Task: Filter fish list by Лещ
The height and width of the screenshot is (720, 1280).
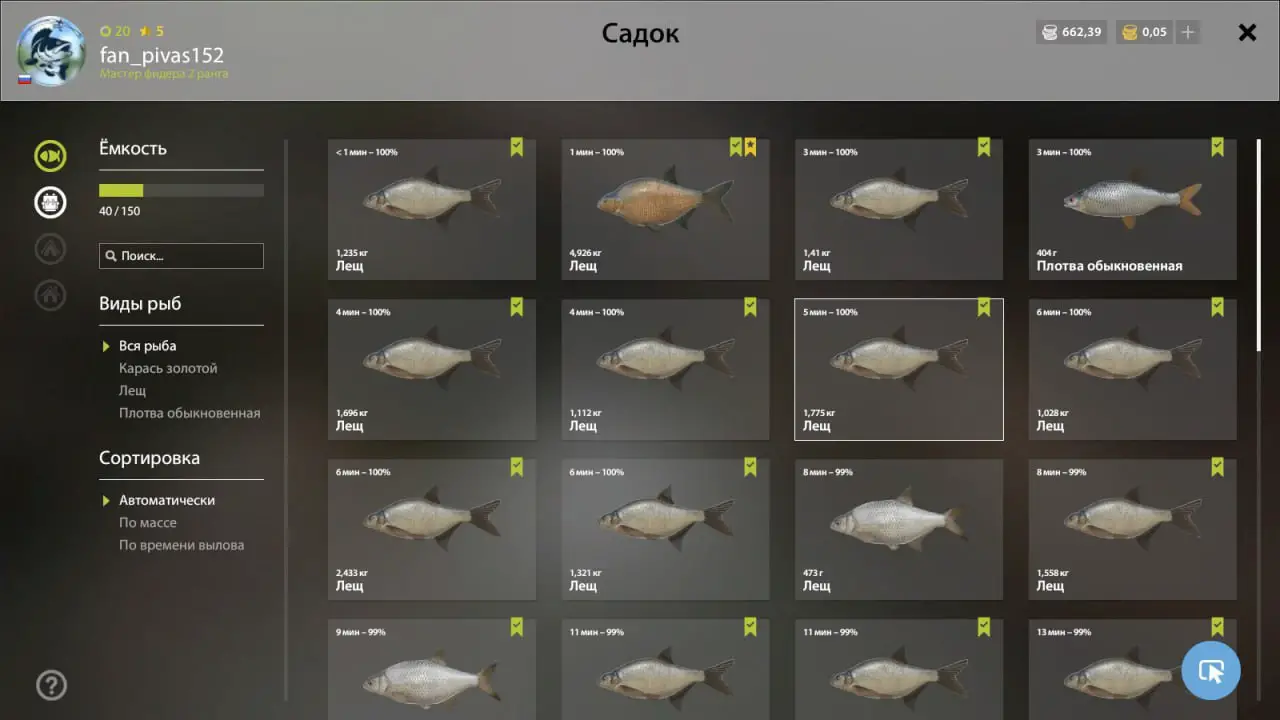Action: coord(133,391)
